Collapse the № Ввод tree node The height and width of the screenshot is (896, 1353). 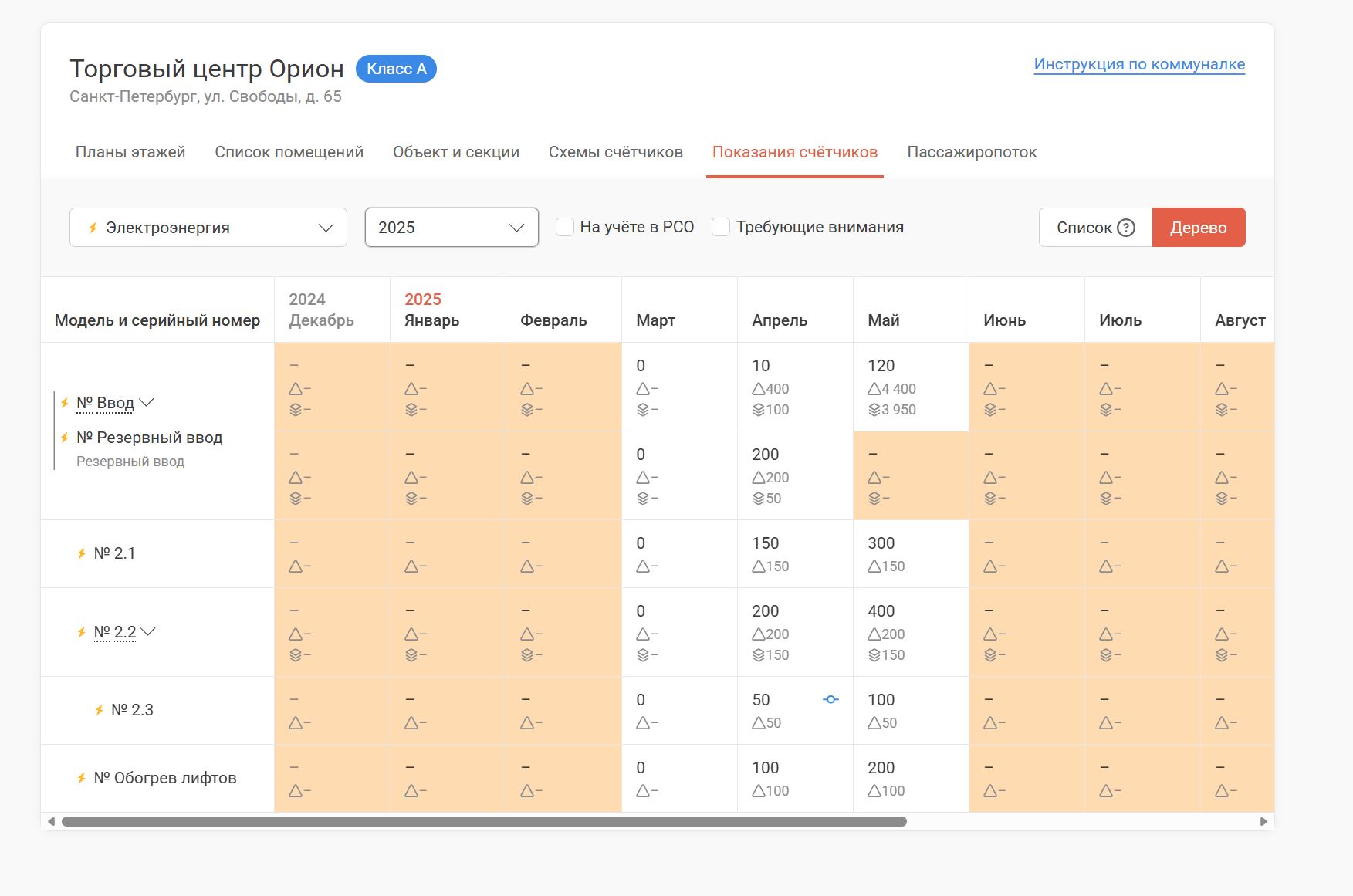[x=147, y=403]
